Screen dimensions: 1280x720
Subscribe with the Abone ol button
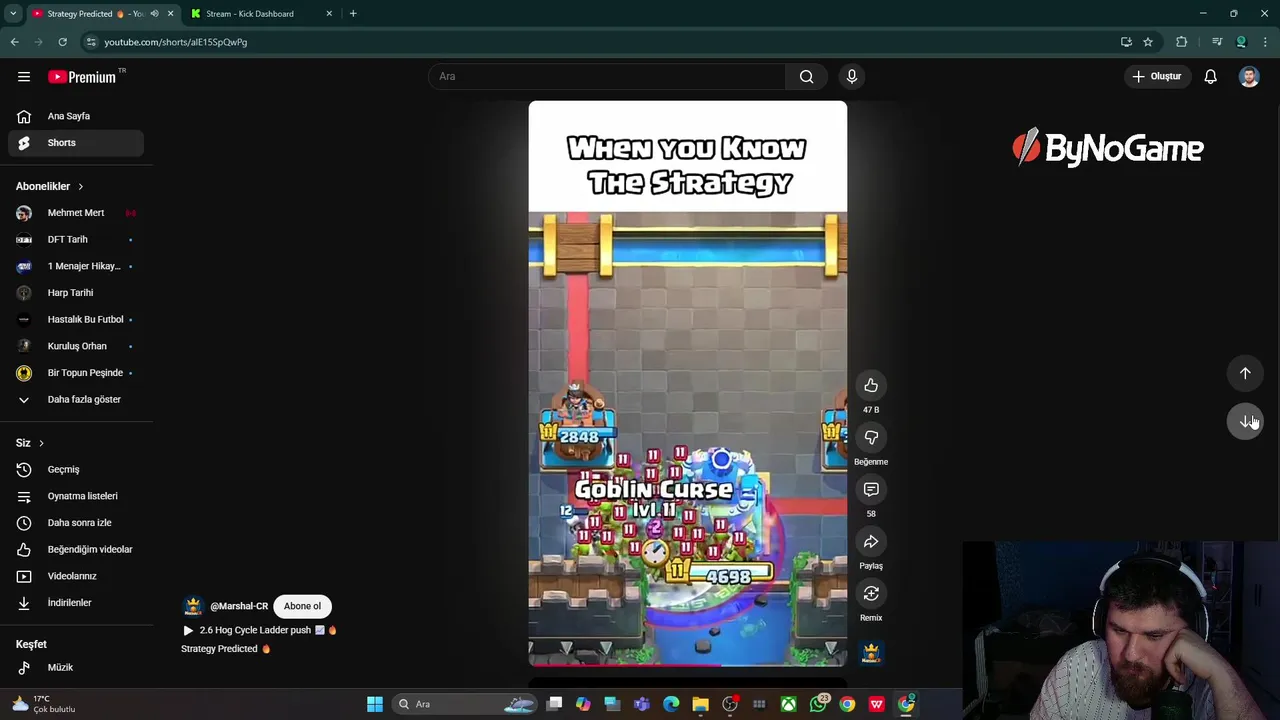[302, 606]
